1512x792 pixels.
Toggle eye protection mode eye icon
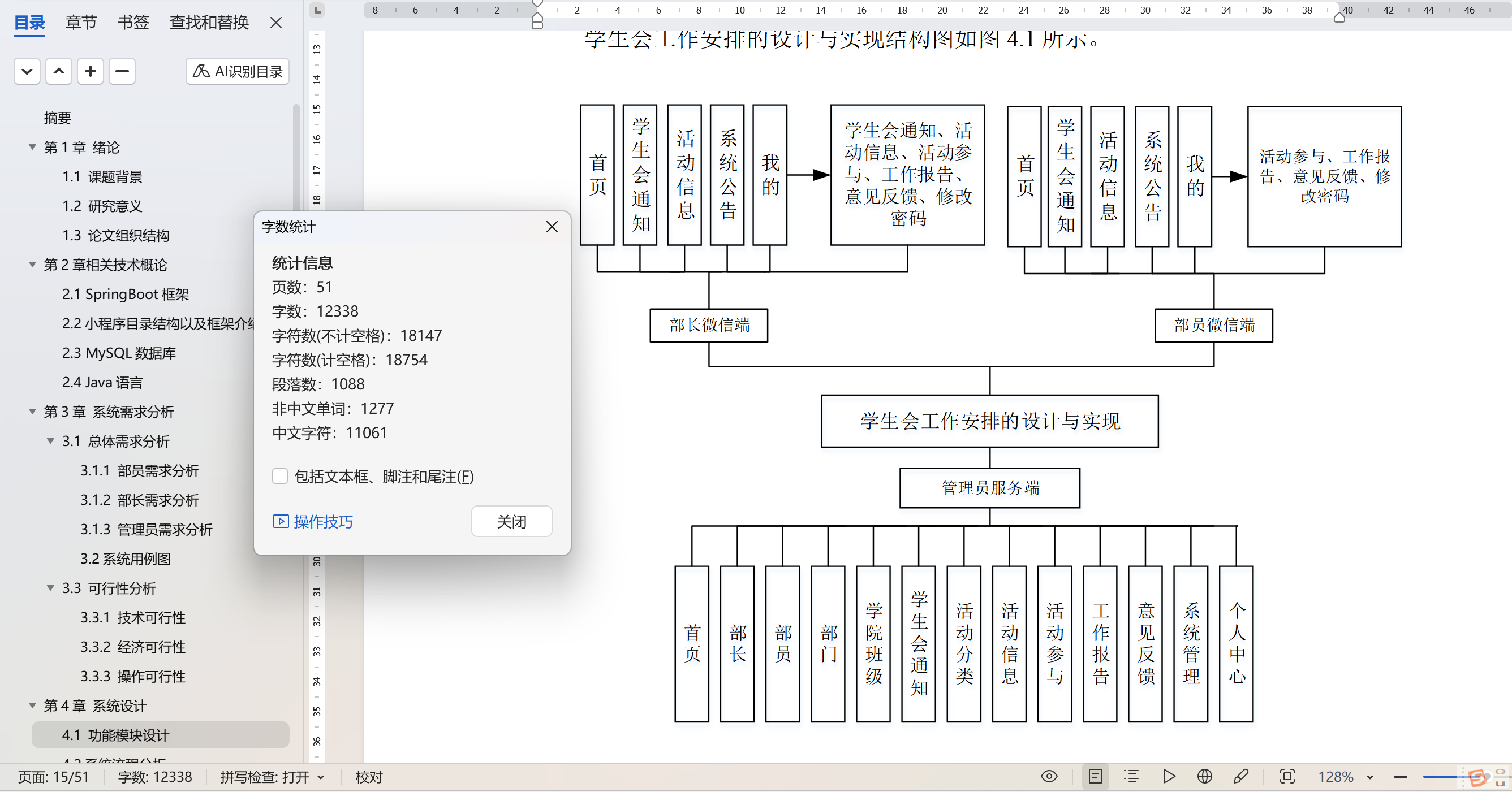(x=1049, y=777)
